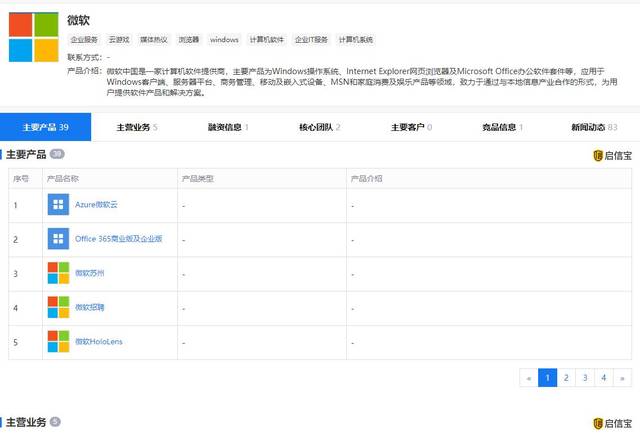Click the 企业IT服务 tag

coord(311,40)
